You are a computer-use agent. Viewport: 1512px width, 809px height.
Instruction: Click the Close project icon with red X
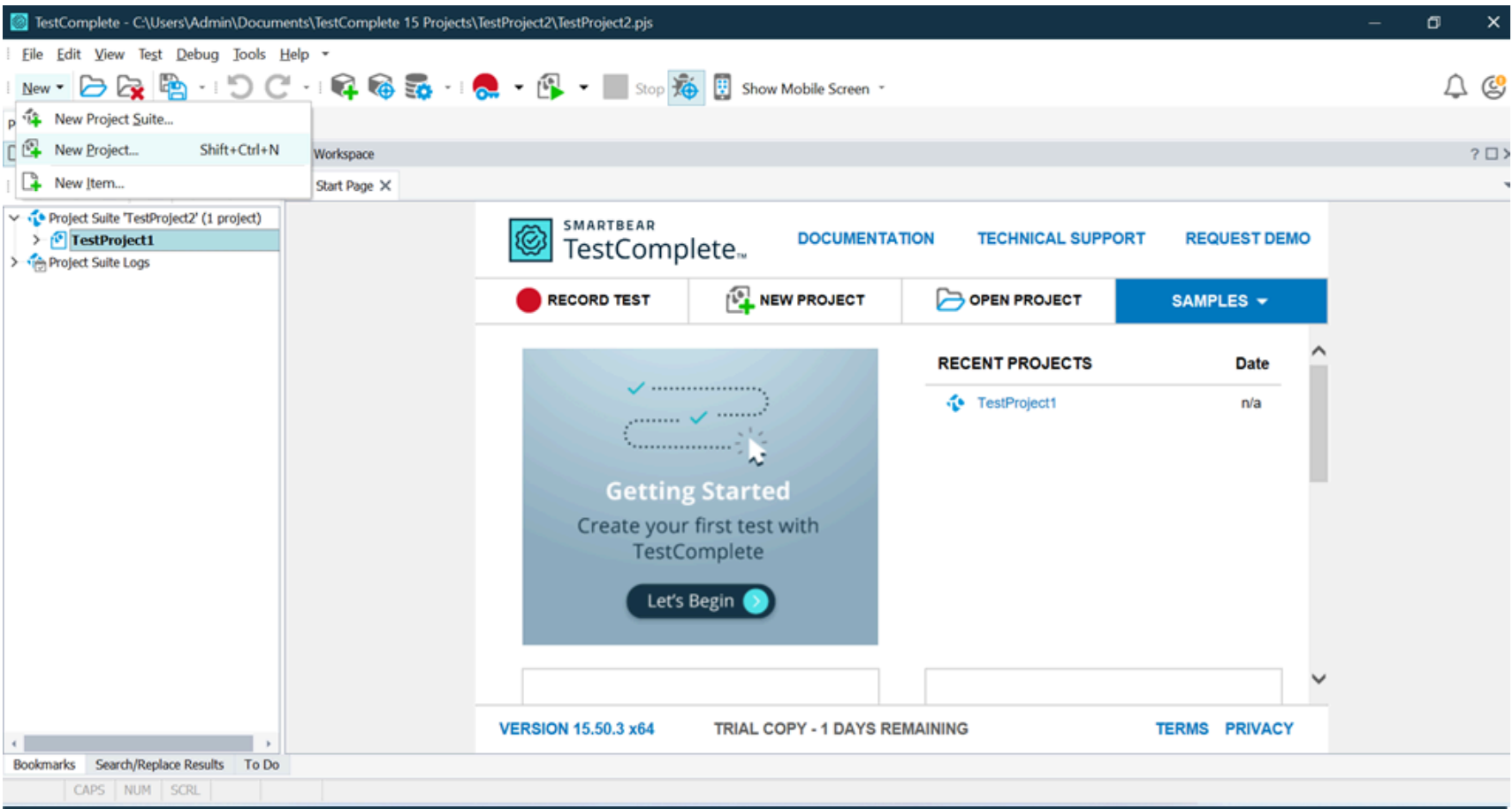tap(130, 87)
